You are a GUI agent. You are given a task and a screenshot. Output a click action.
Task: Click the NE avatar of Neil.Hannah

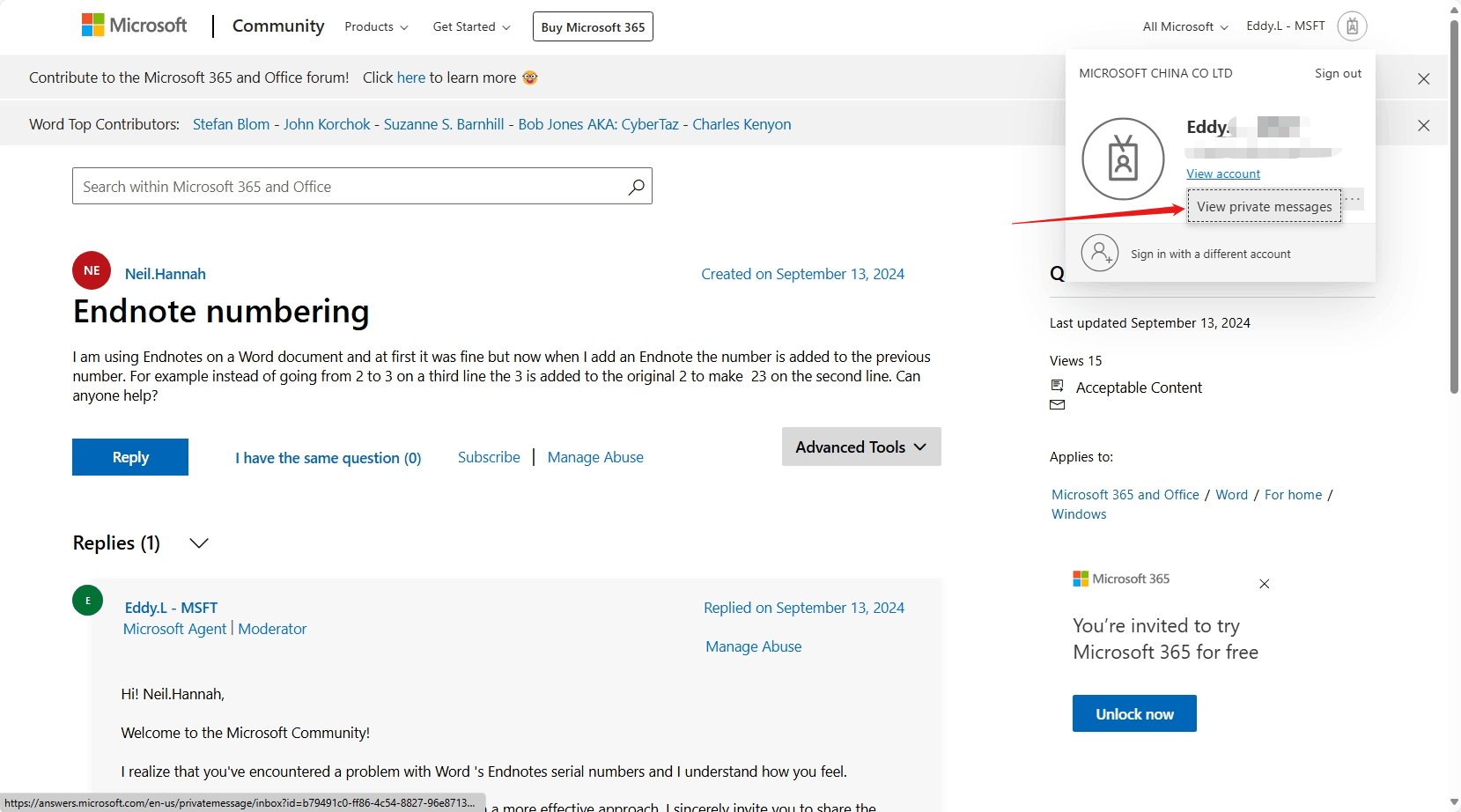(x=92, y=270)
